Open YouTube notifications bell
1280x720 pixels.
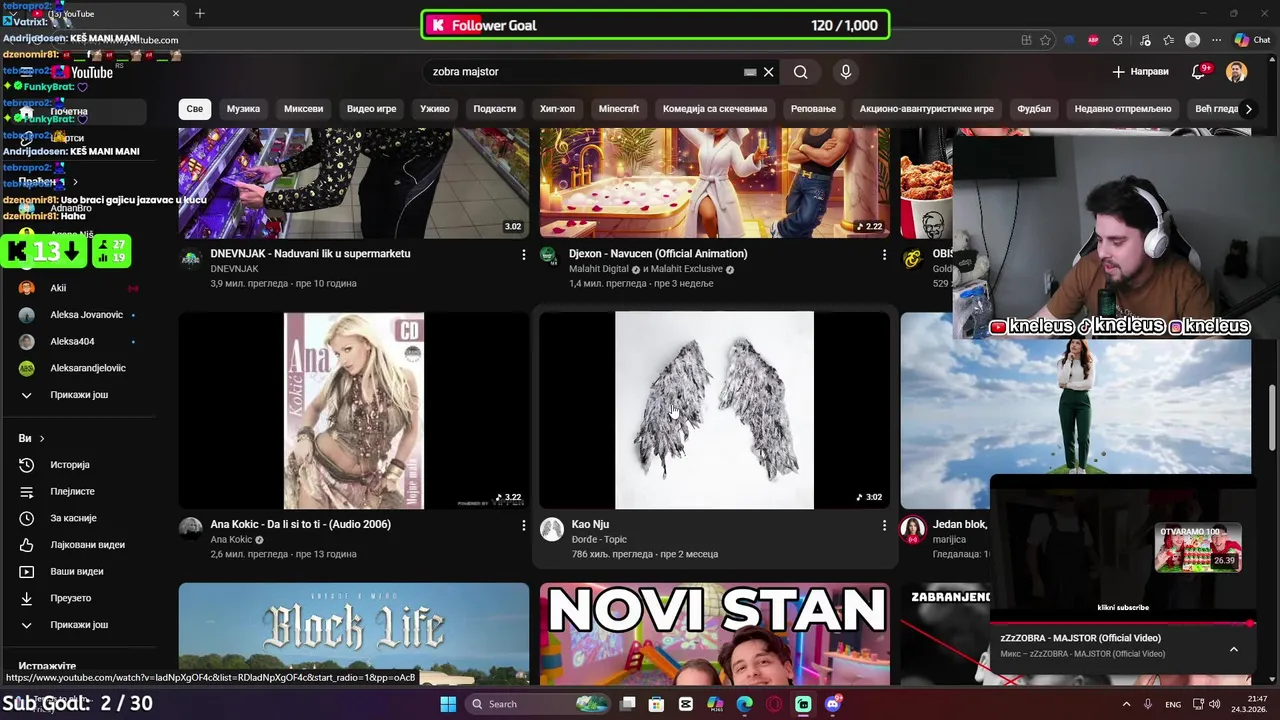(x=1198, y=72)
